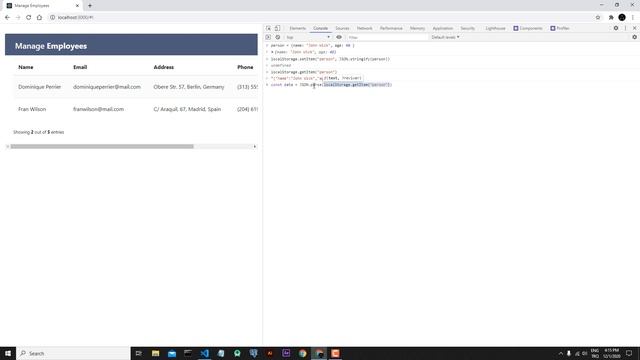640x360 pixels.
Task: Select Dominique Perrier name cell
Action: tap(40, 87)
